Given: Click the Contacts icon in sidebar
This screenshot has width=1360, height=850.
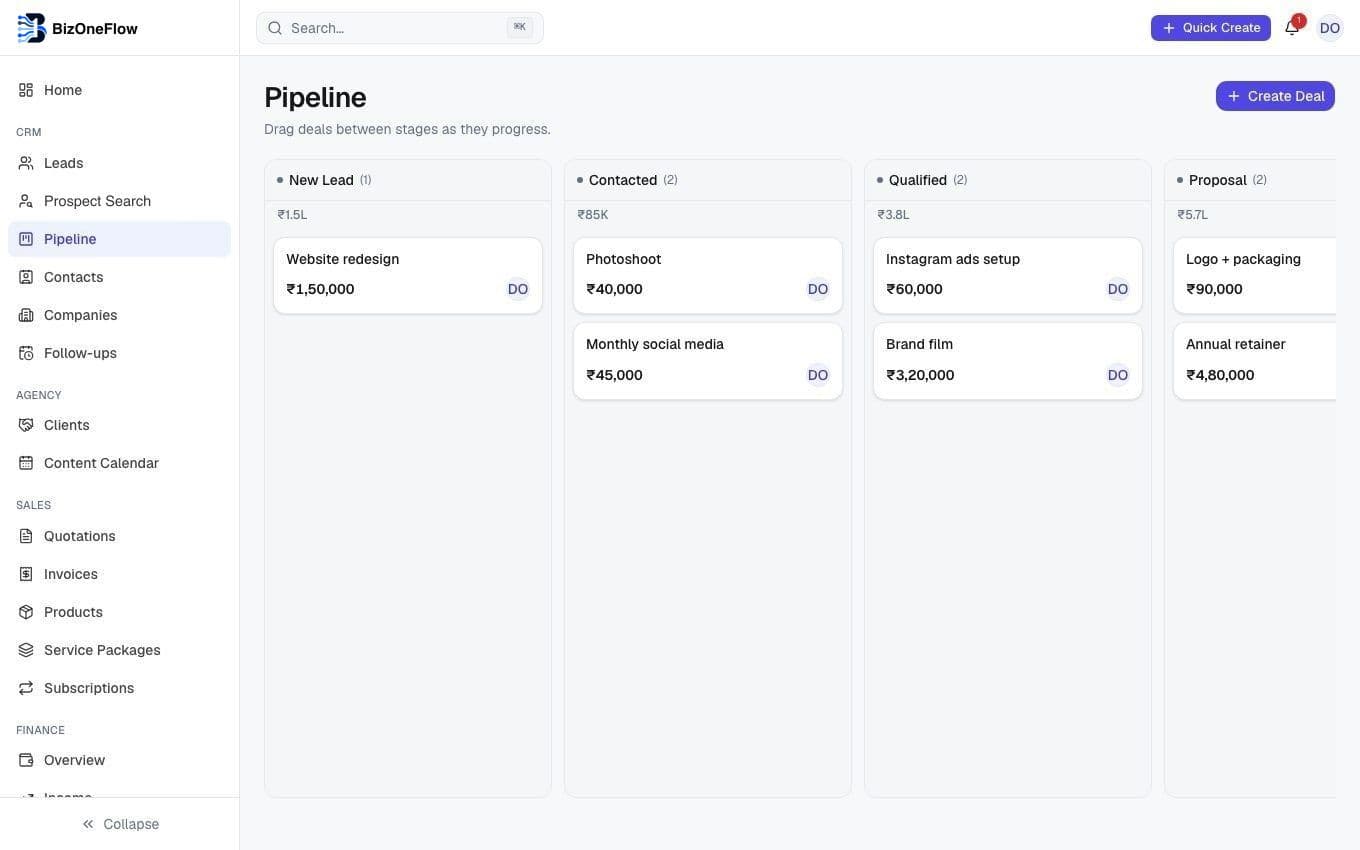Looking at the screenshot, I should [26, 277].
